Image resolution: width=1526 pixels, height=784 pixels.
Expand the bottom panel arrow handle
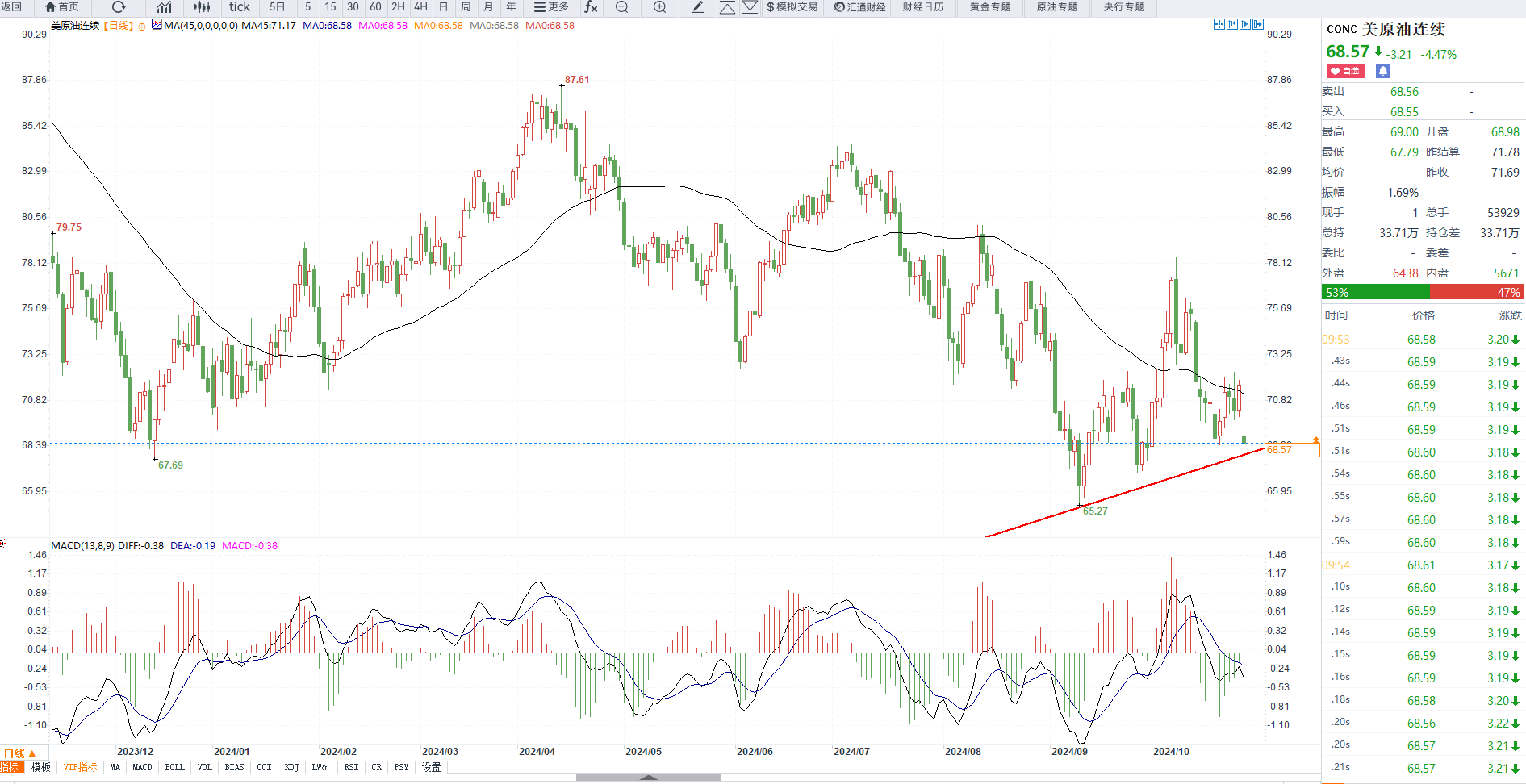pos(648,778)
